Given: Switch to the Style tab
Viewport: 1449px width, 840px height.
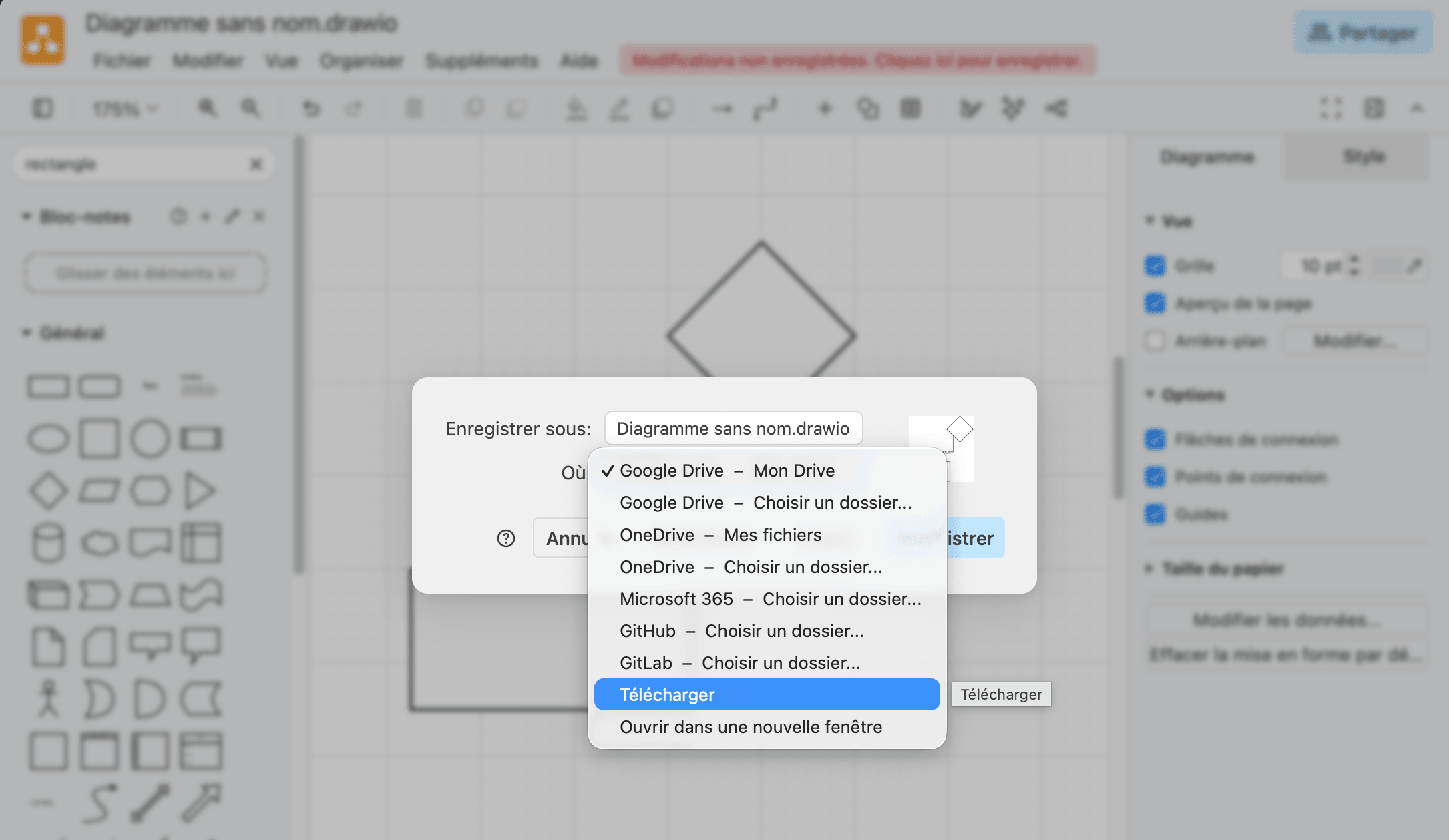Looking at the screenshot, I should (x=1364, y=156).
